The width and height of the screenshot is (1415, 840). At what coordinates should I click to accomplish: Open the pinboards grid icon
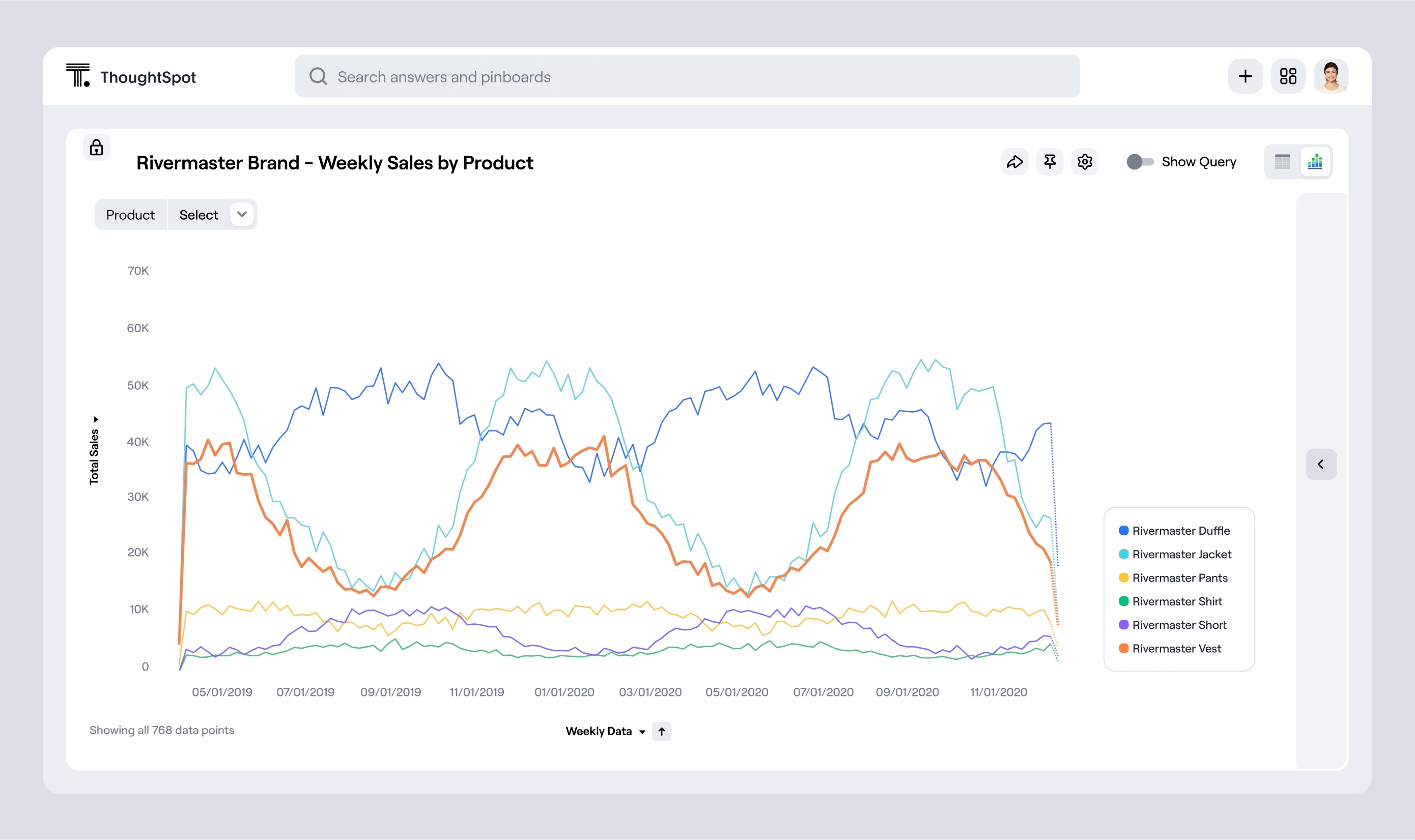point(1288,76)
